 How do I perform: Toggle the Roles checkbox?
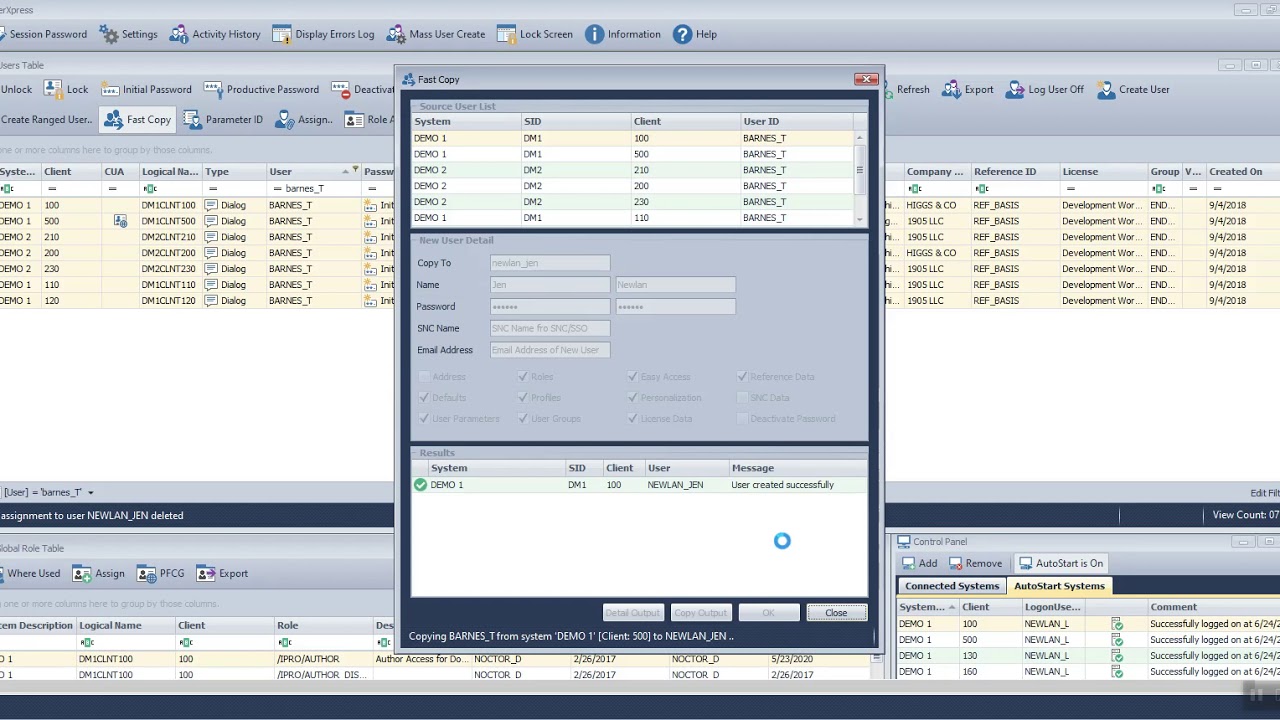tap(523, 377)
